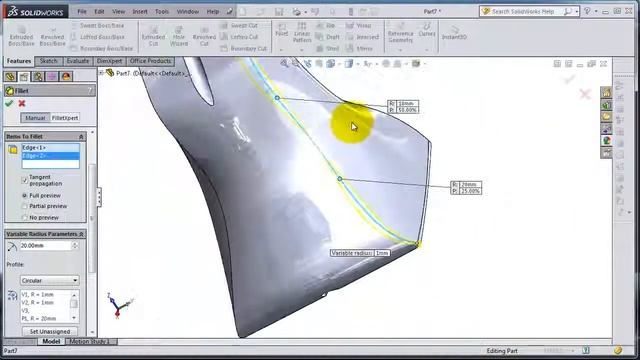
Task: Toggle the Instant3D tool
Action: point(454,33)
